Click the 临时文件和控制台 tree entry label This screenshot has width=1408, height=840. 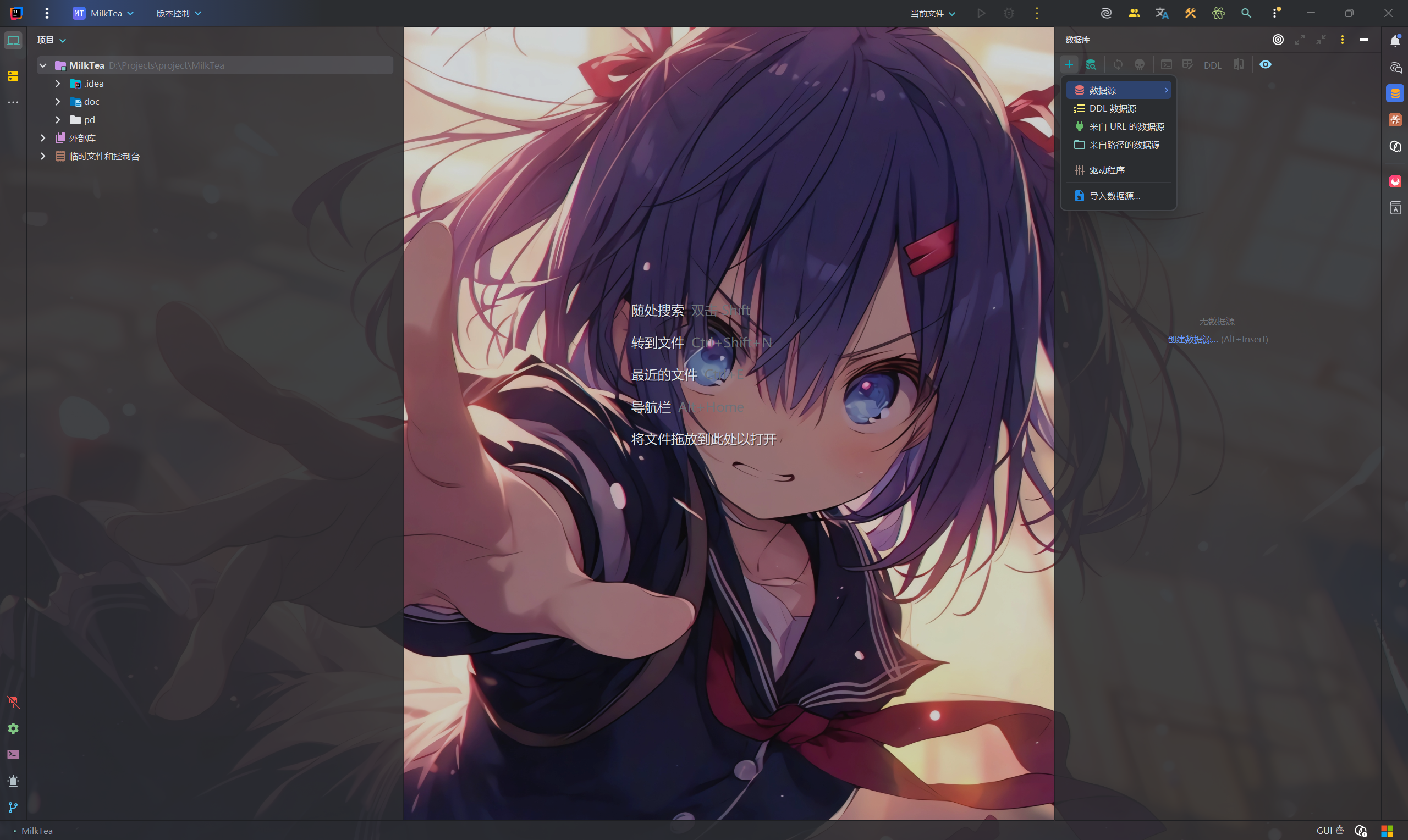coord(104,156)
